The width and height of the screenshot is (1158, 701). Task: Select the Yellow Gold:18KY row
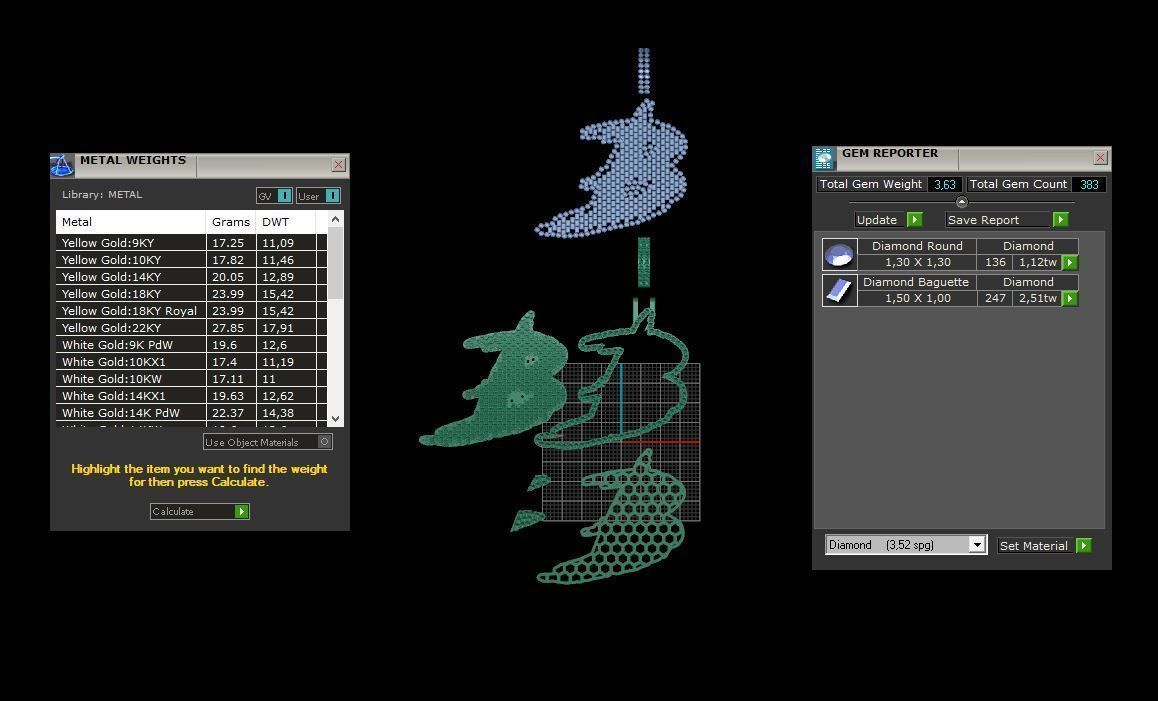pos(191,293)
